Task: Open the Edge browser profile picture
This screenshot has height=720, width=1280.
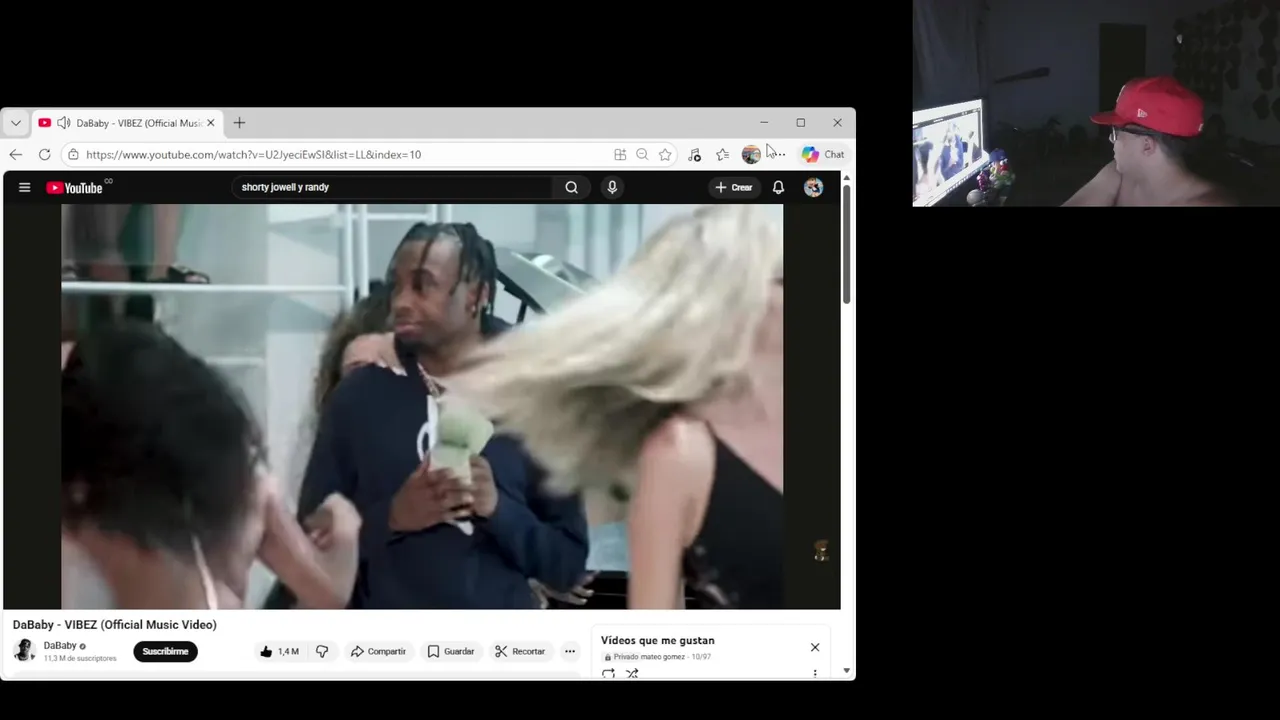Action: click(751, 154)
